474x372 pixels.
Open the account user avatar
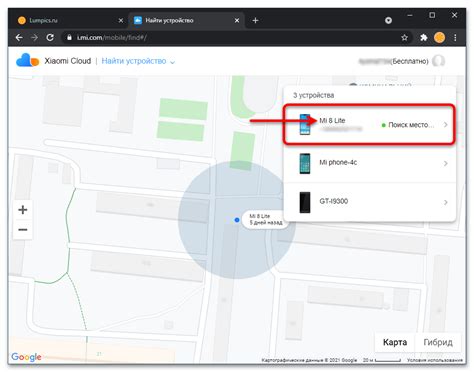[438, 61]
